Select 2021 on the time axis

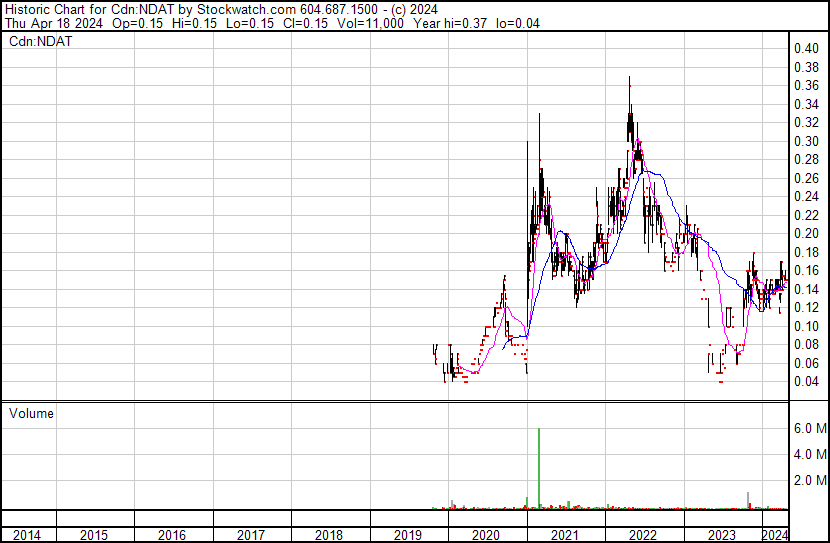[x=565, y=535]
